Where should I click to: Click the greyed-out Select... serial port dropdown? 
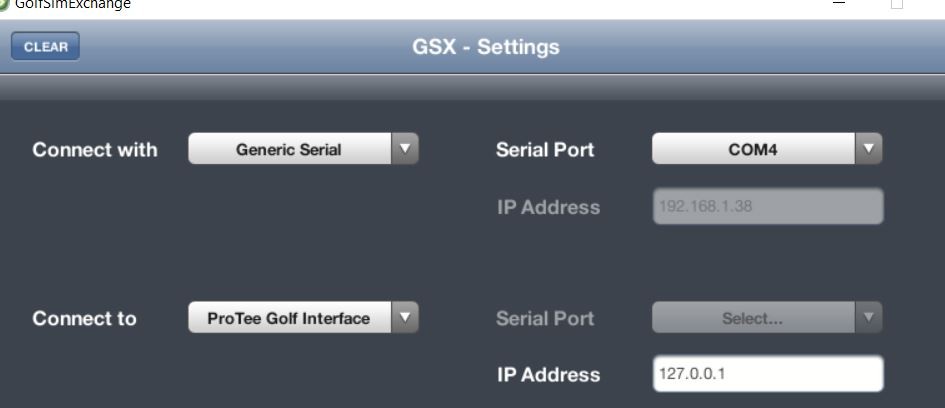[767, 318]
